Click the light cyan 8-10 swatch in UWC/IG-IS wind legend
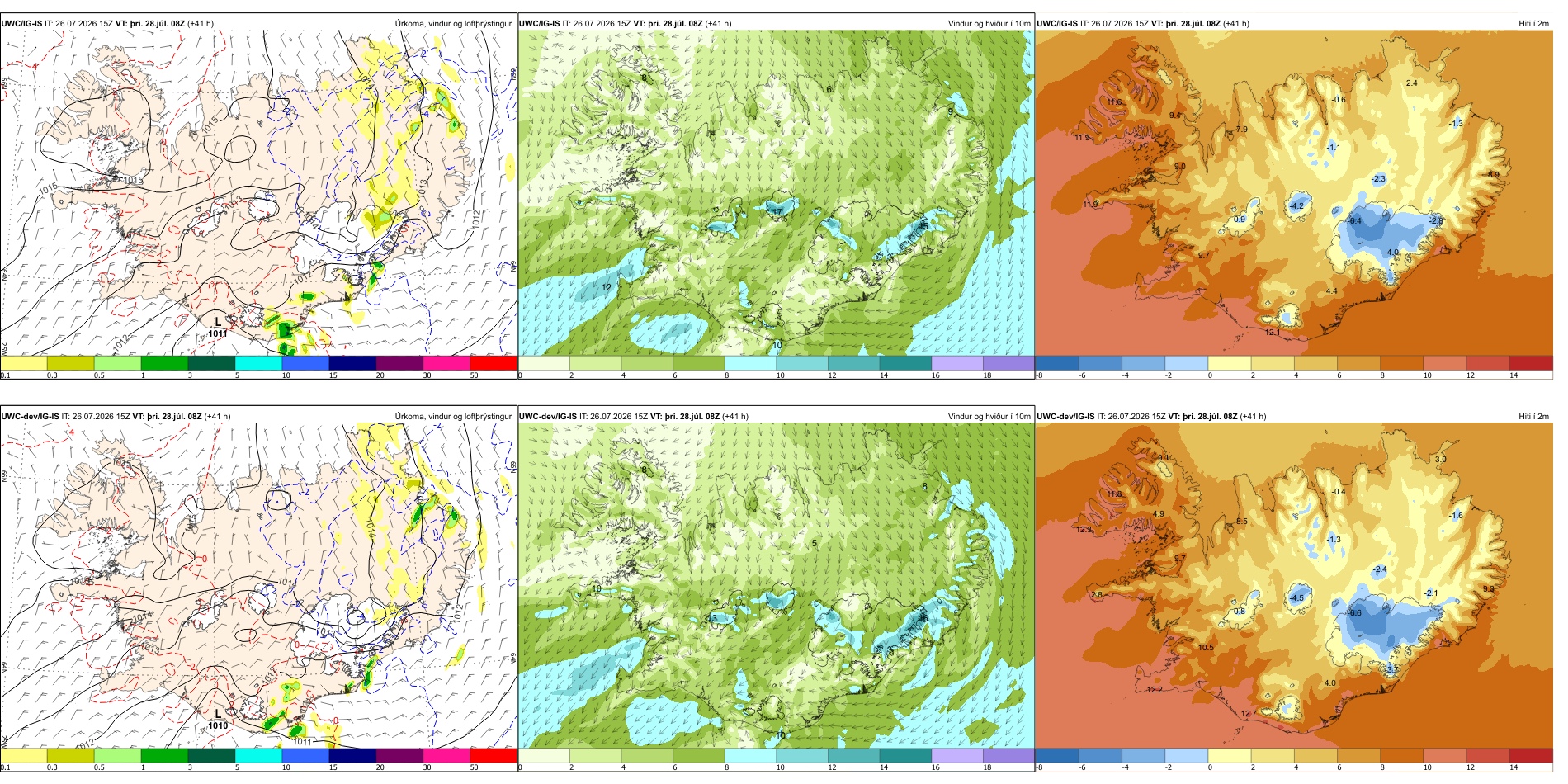This screenshot has width=1568, height=784. (750, 362)
